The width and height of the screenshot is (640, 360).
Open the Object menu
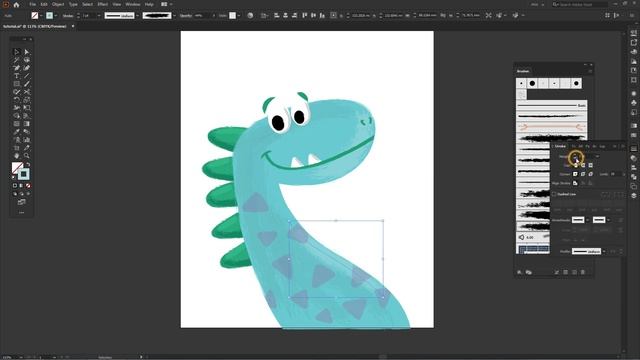click(x=58, y=4)
